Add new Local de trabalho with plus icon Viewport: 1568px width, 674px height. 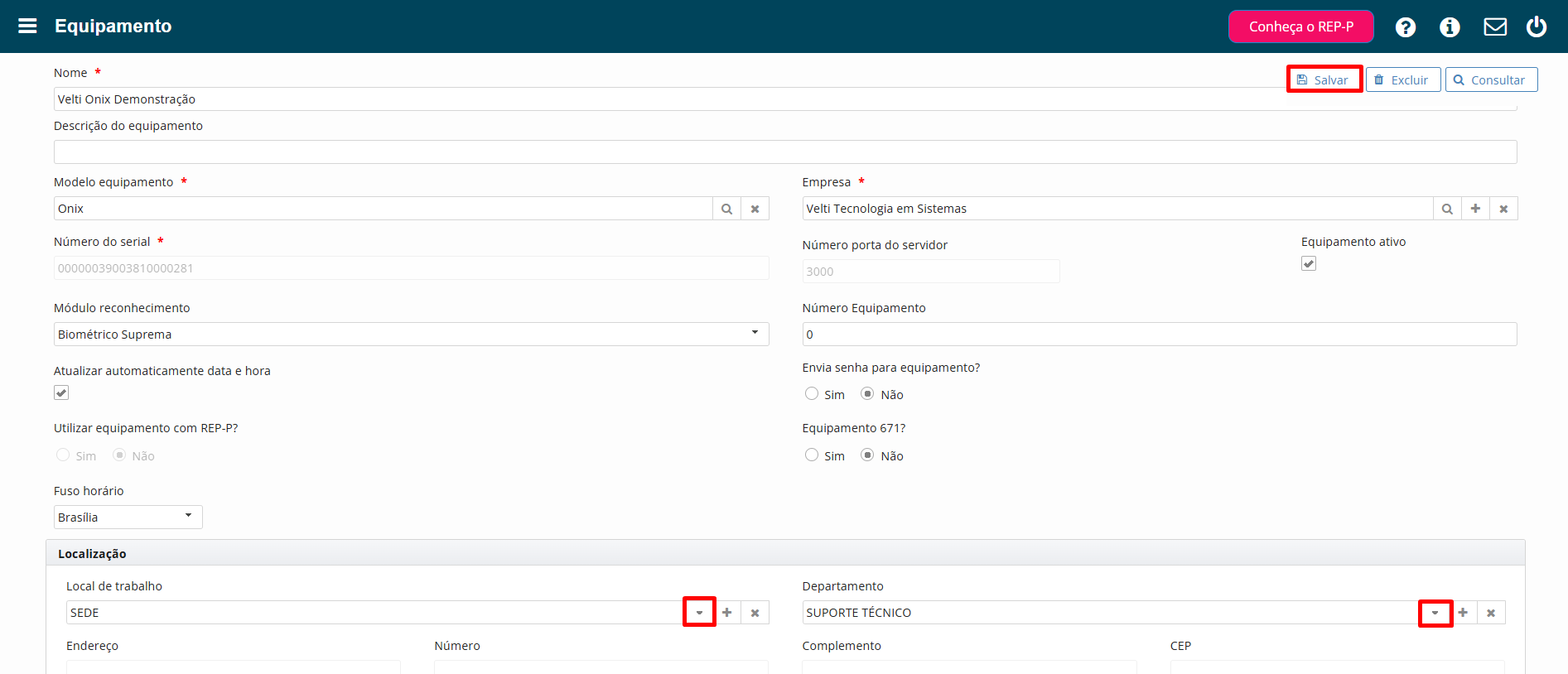726,613
